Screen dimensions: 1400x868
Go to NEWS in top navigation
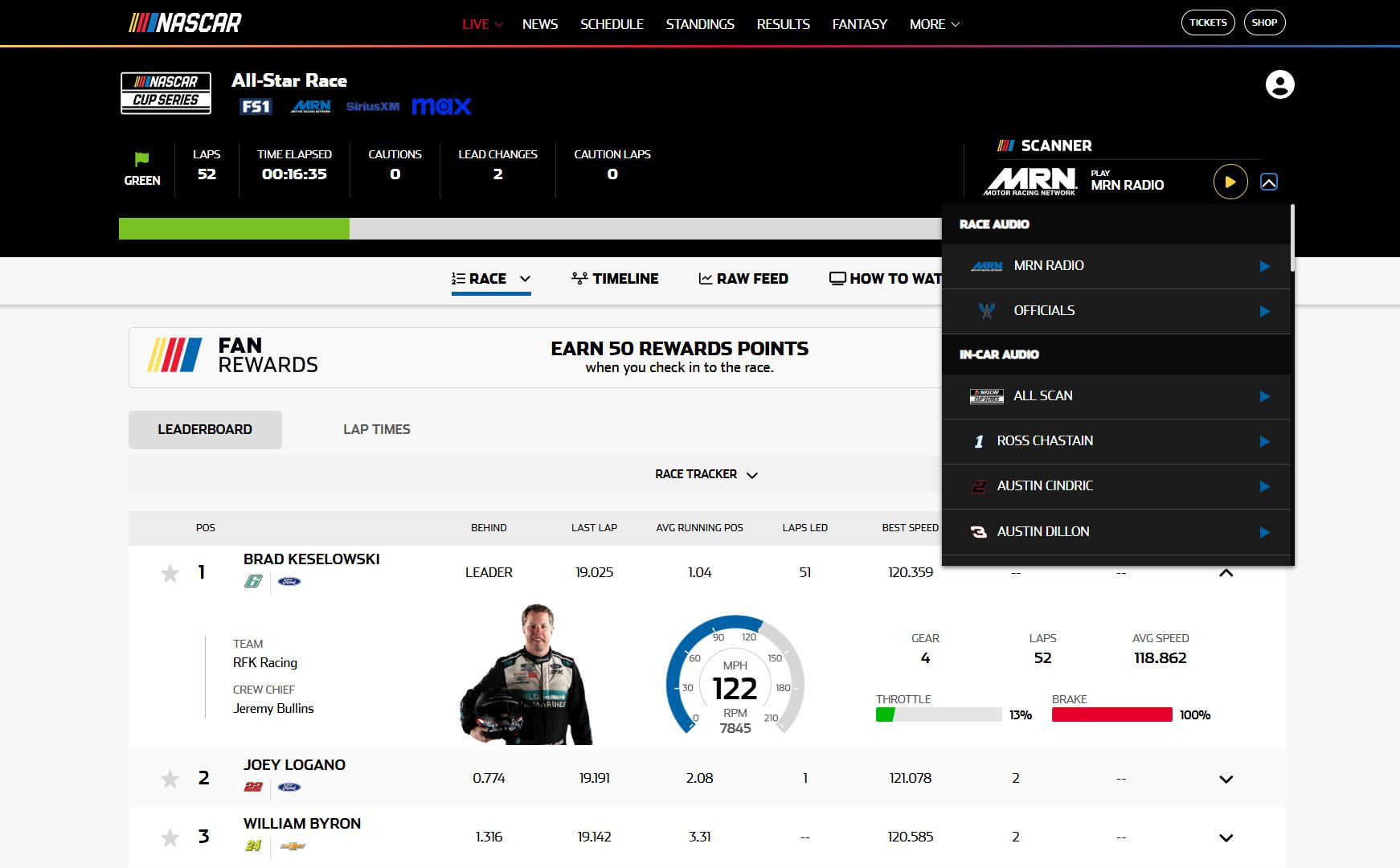point(540,24)
